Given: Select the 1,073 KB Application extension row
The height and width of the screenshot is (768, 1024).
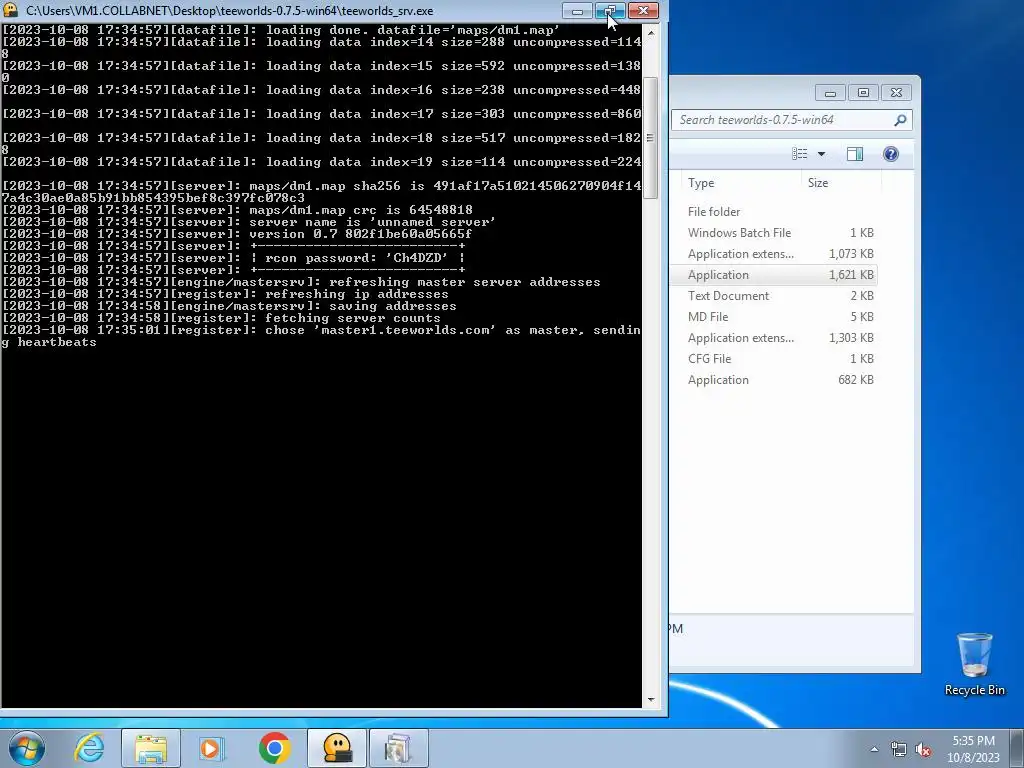Looking at the screenshot, I should click(x=774, y=253).
